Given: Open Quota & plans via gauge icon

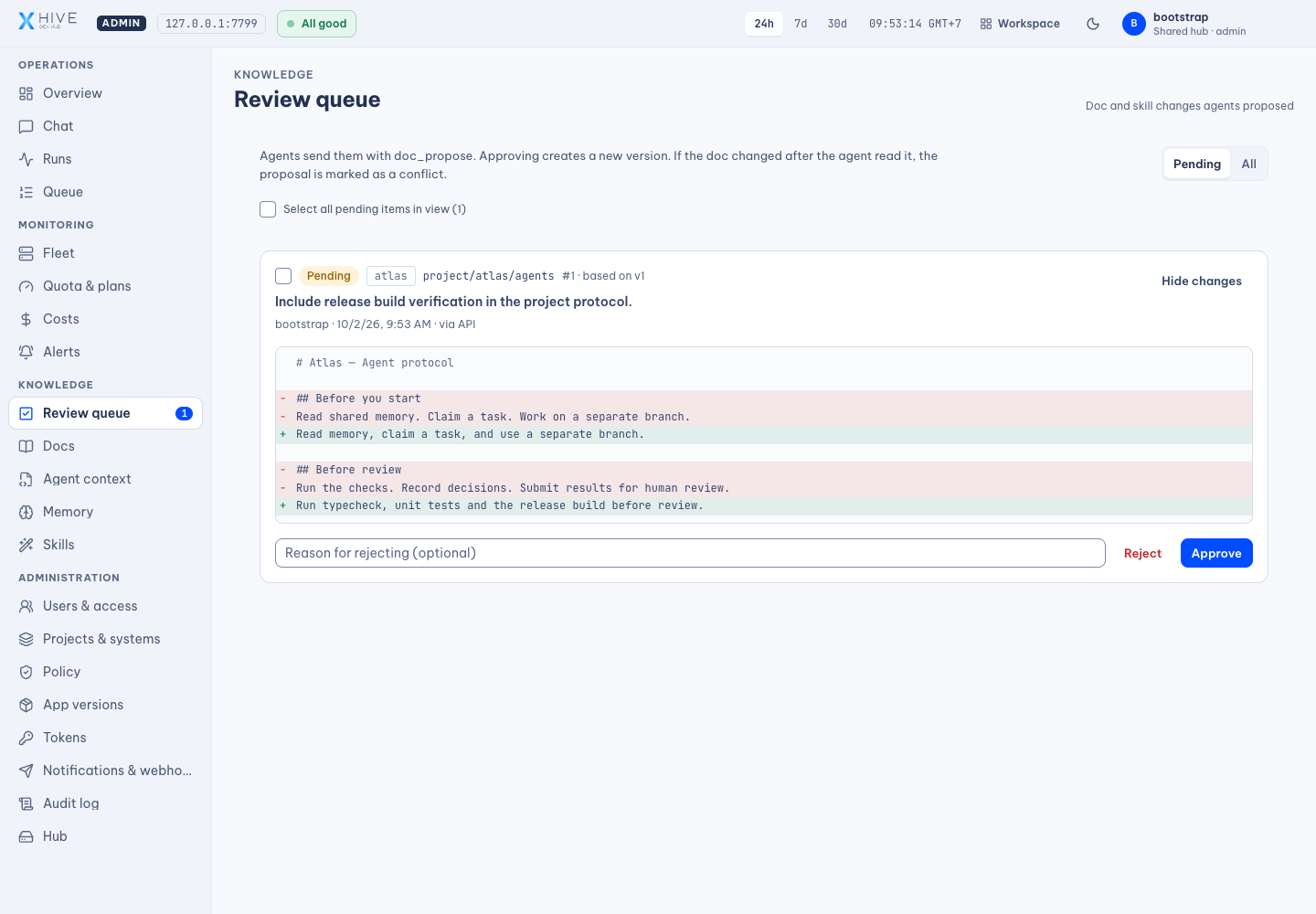Looking at the screenshot, I should click(27, 286).
